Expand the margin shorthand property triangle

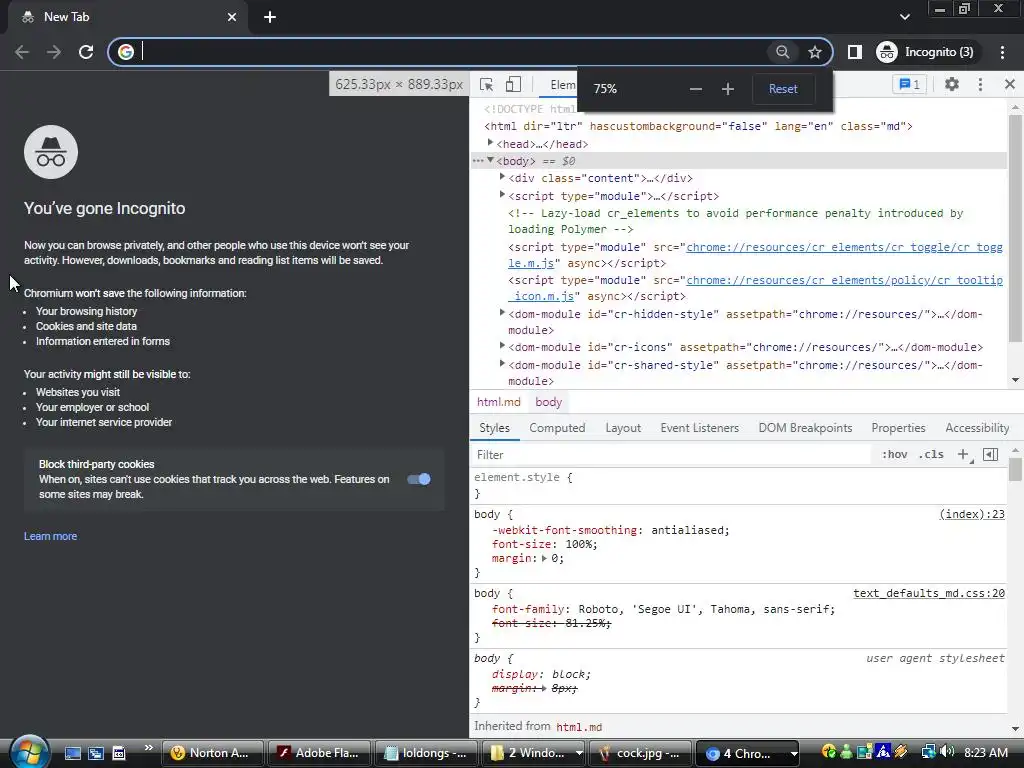pos(545,558)
